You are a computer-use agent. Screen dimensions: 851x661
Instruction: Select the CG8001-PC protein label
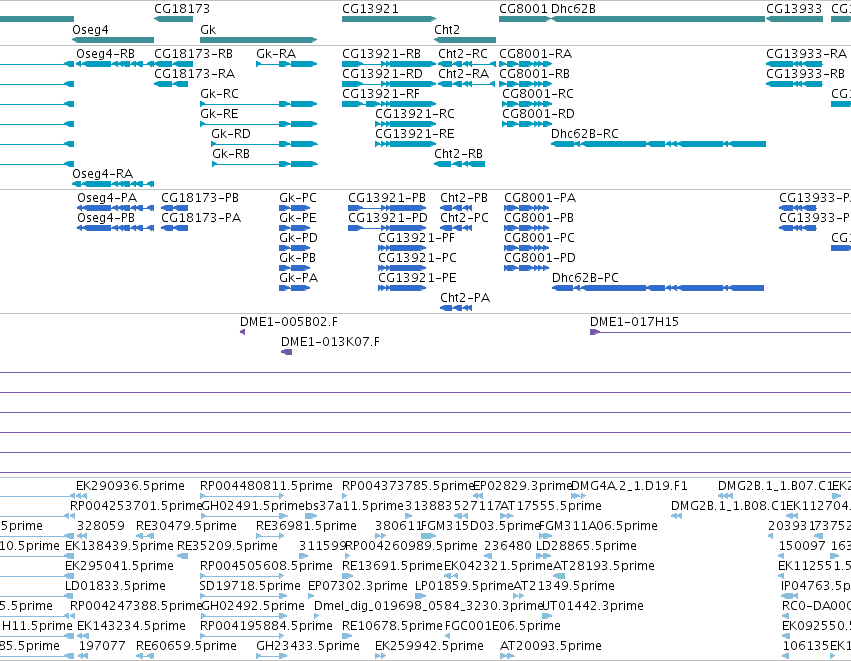[539, 238]
